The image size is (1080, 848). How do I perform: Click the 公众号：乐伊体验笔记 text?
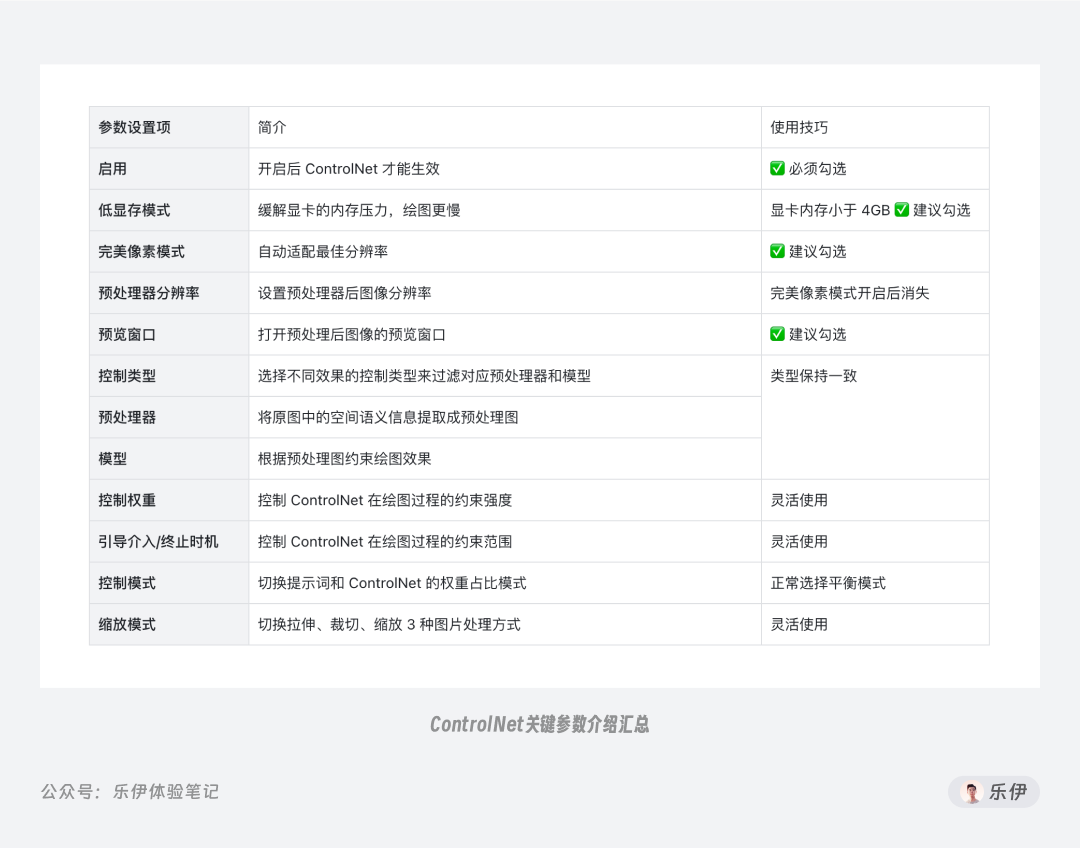pyautogui.click(x=130, y=791)
